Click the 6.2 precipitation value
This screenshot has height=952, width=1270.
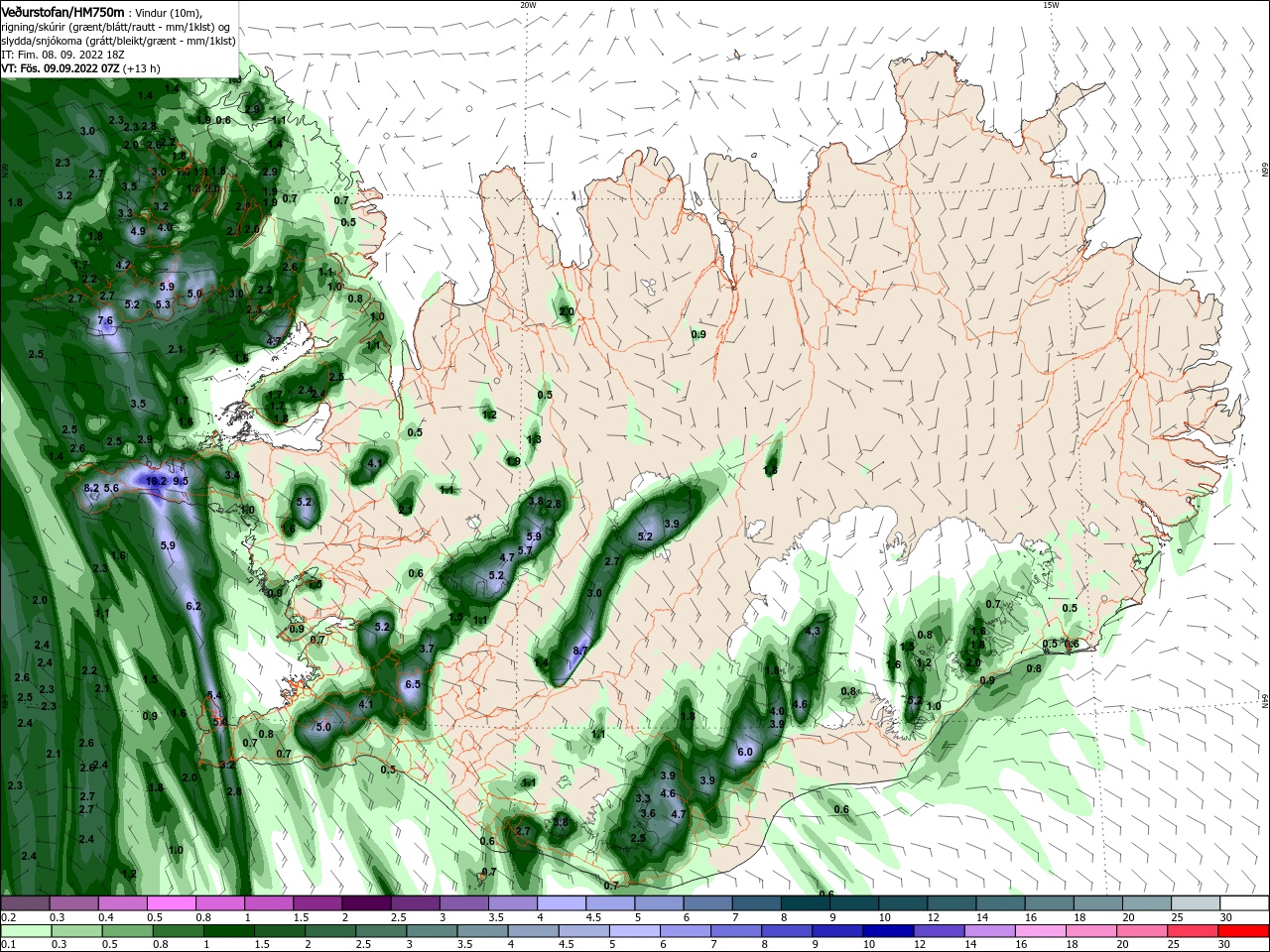(x=193, y=606)
